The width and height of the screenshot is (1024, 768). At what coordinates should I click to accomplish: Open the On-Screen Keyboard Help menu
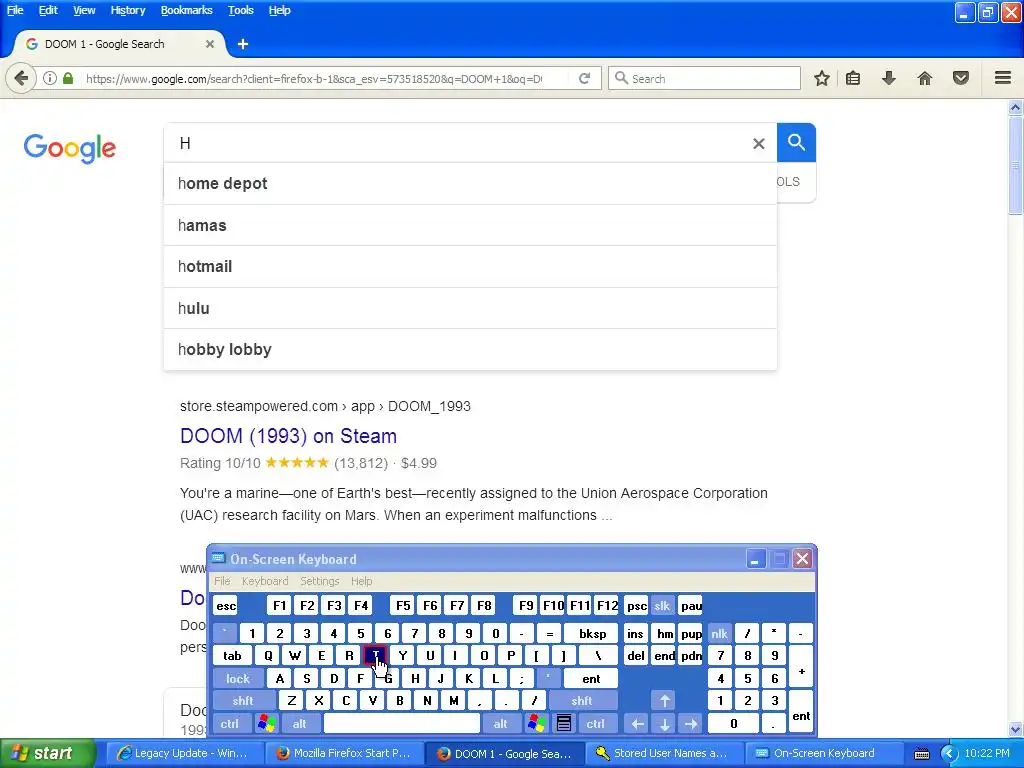point(361,581)
